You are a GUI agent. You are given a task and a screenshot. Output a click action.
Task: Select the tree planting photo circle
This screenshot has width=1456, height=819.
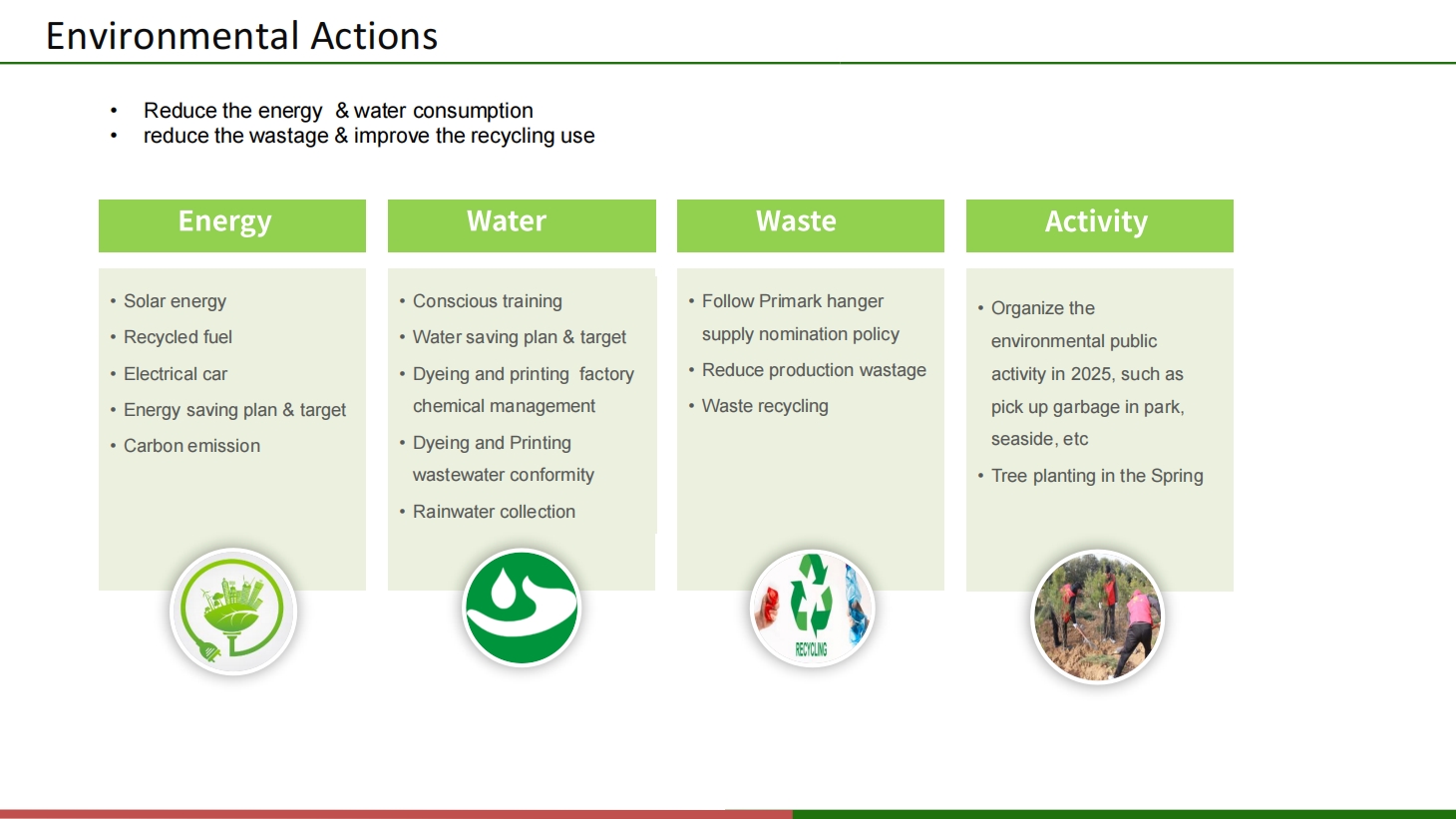1097,616
